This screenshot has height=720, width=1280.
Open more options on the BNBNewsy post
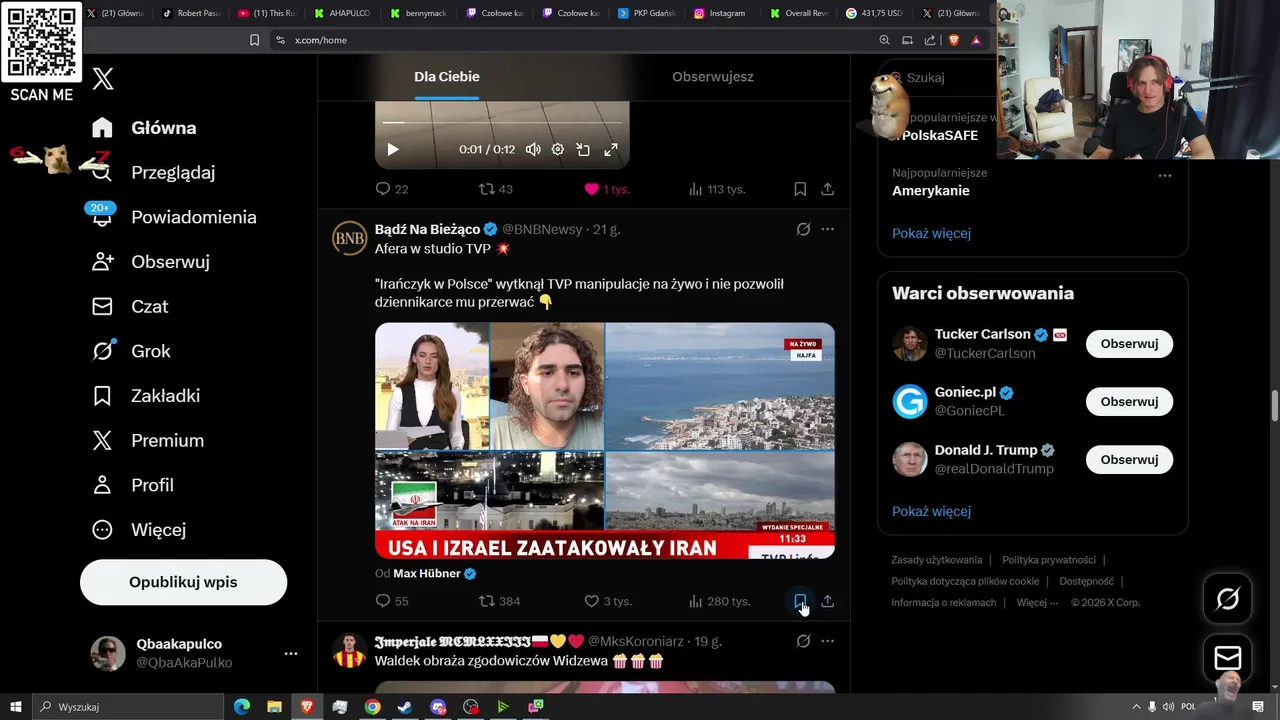[827, 229]
